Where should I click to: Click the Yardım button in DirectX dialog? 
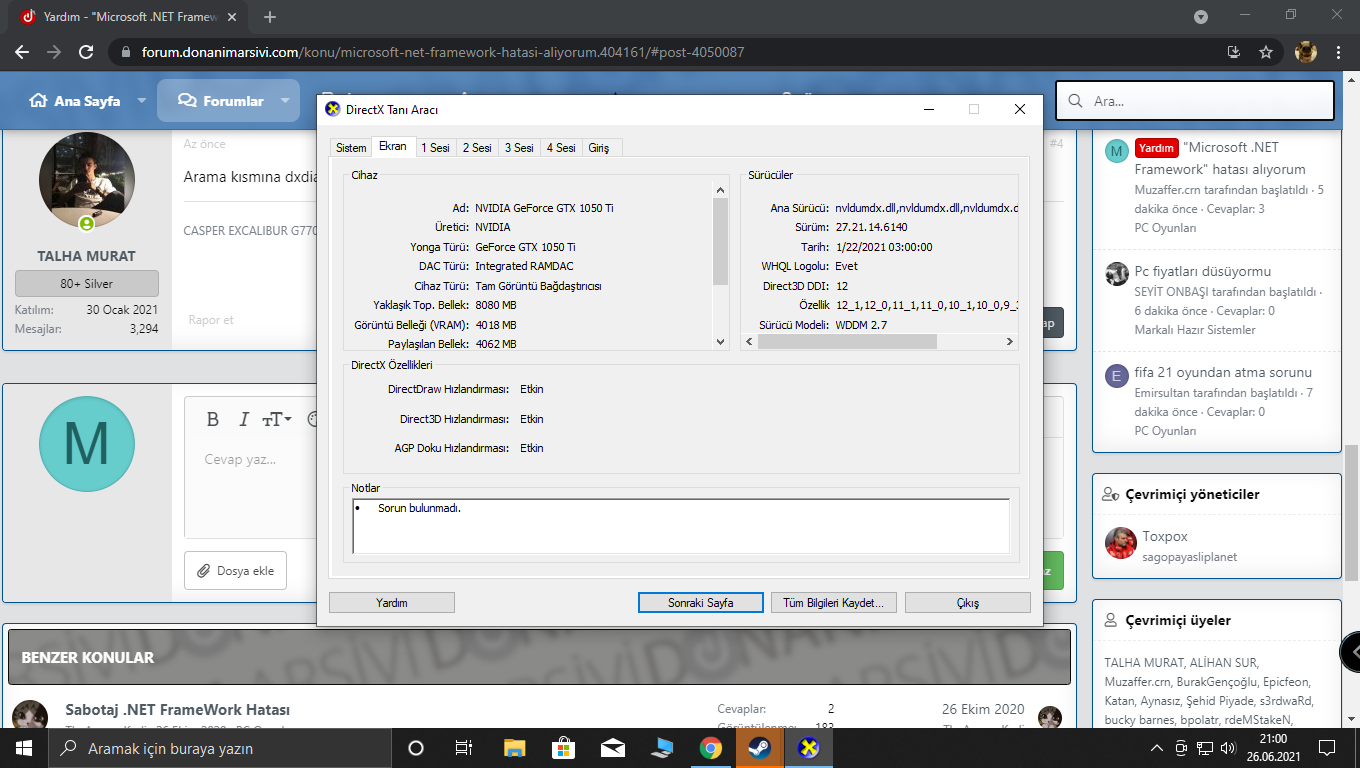[392, 603]
